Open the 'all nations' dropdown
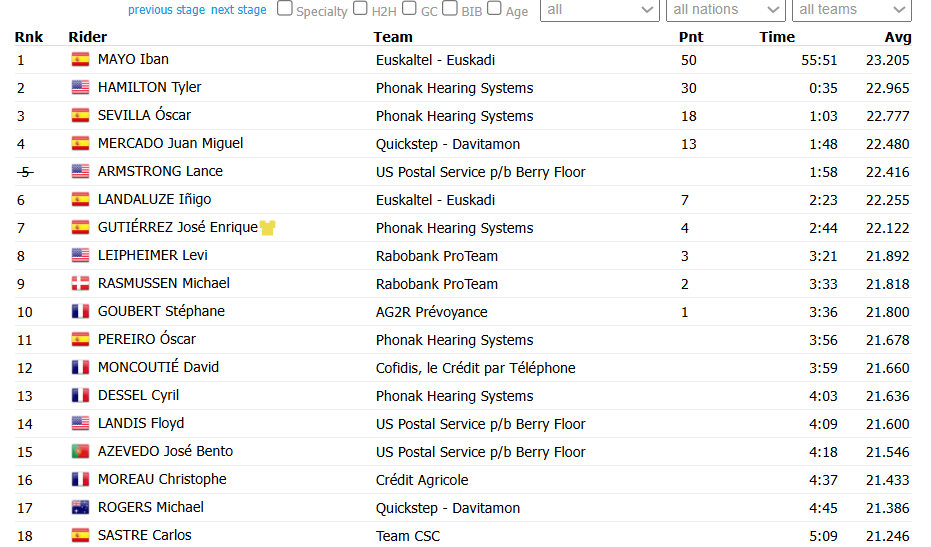 (x=725, y=10)
